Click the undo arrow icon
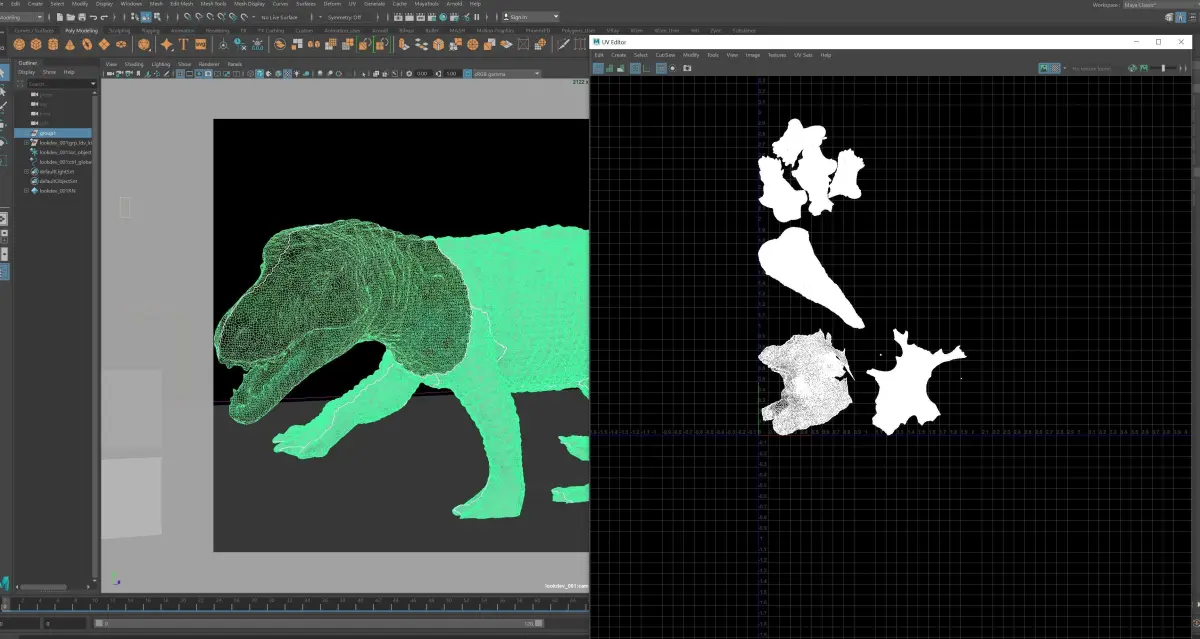 (93, 17)
